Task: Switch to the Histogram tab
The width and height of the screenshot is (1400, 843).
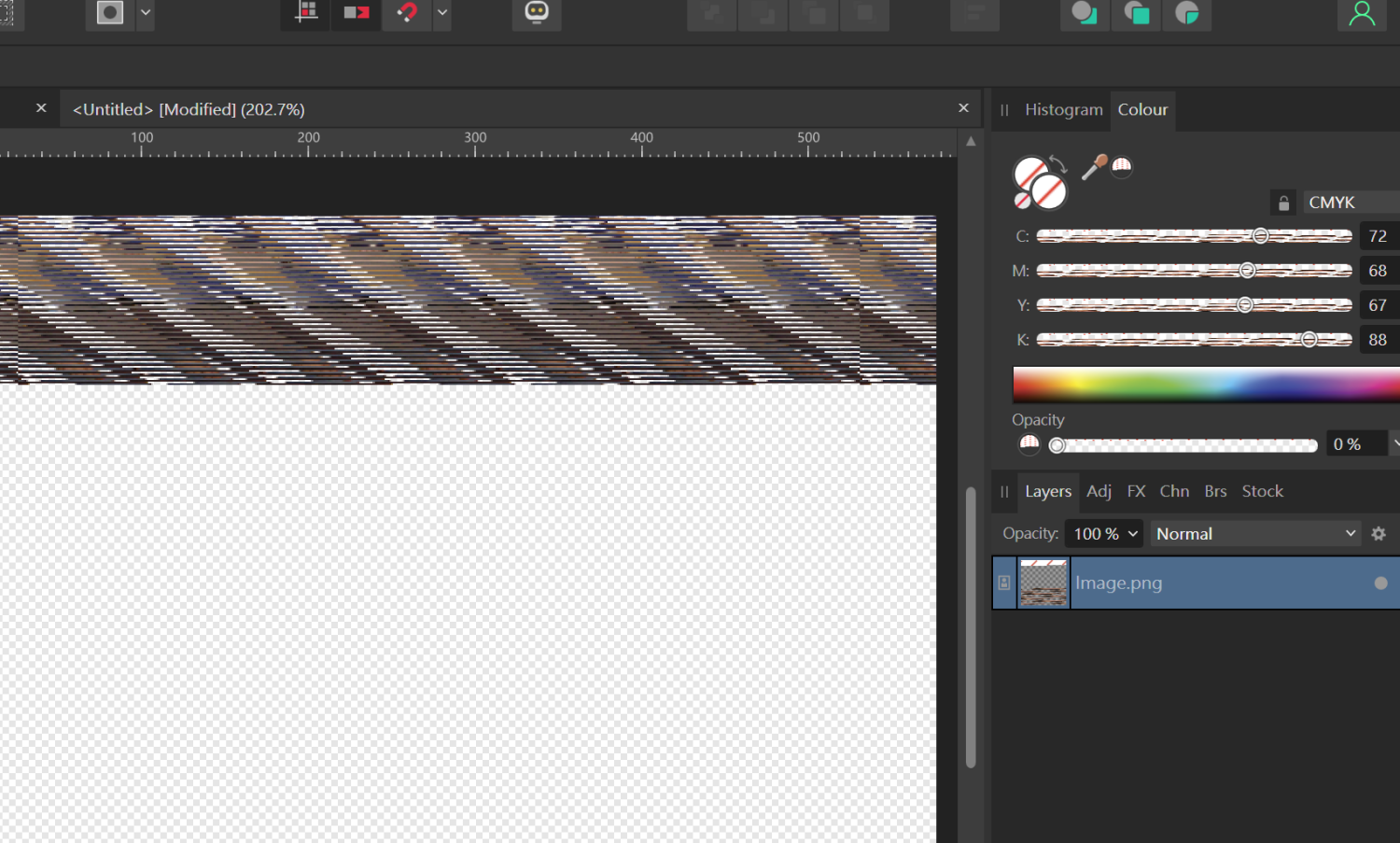Action: tap(1063, 109)
